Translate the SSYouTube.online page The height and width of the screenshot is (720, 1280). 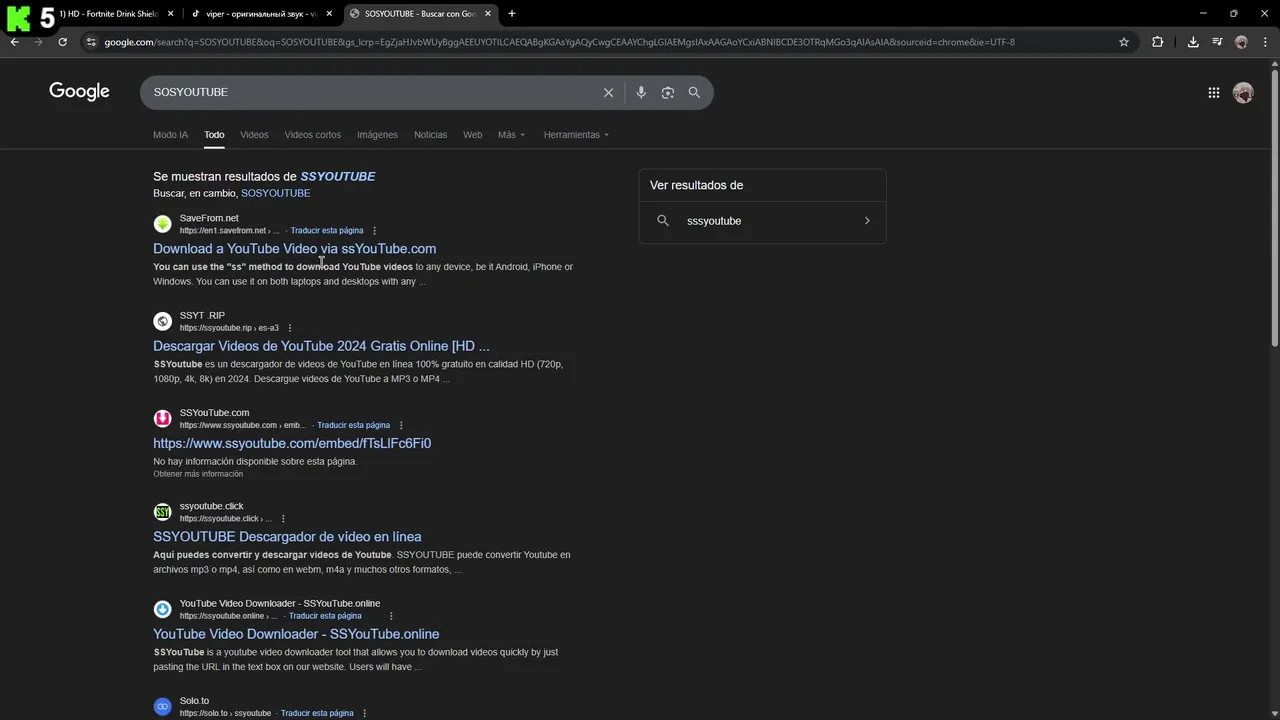tap(325, 616)
